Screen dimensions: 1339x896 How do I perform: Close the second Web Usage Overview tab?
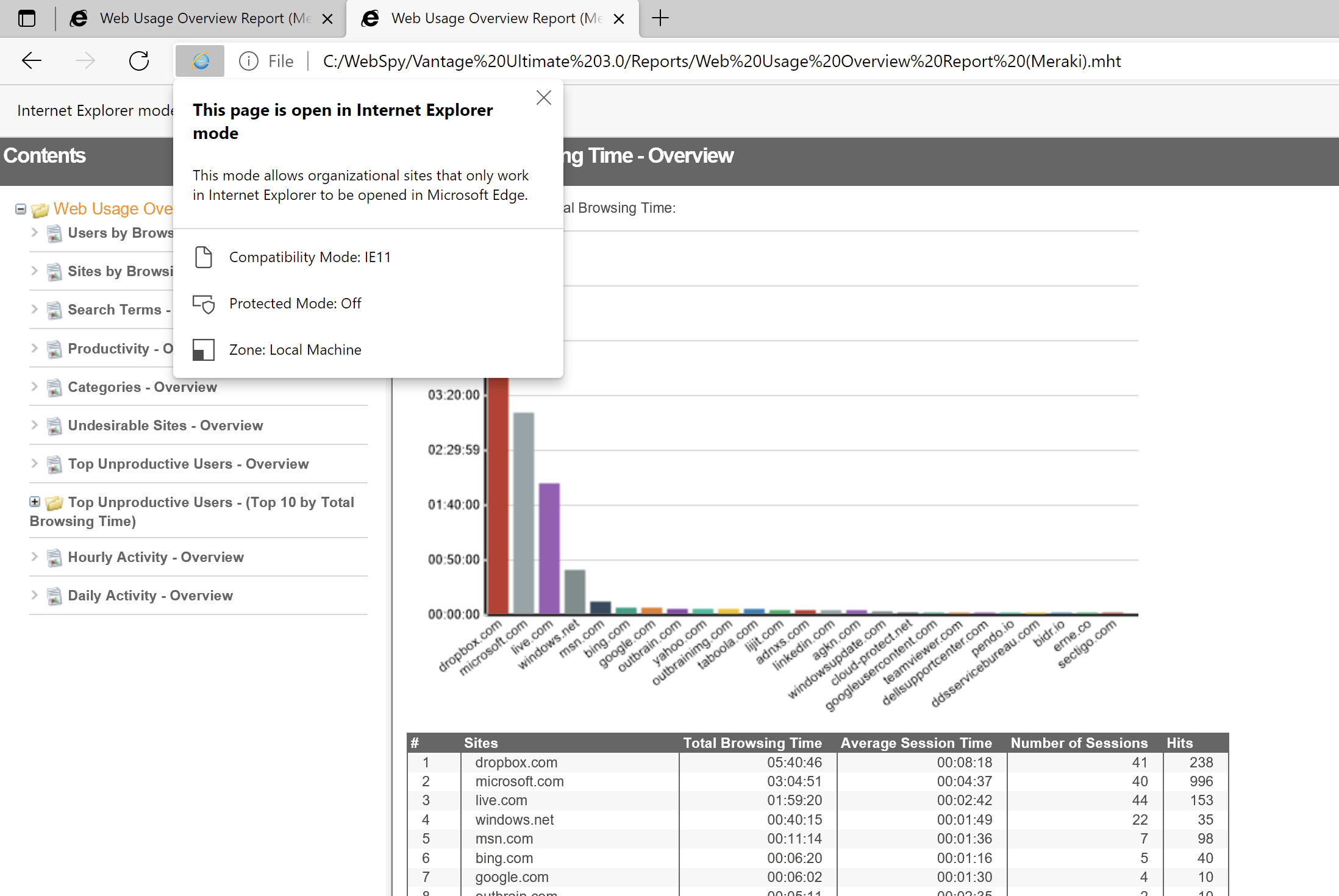(619, 19)
